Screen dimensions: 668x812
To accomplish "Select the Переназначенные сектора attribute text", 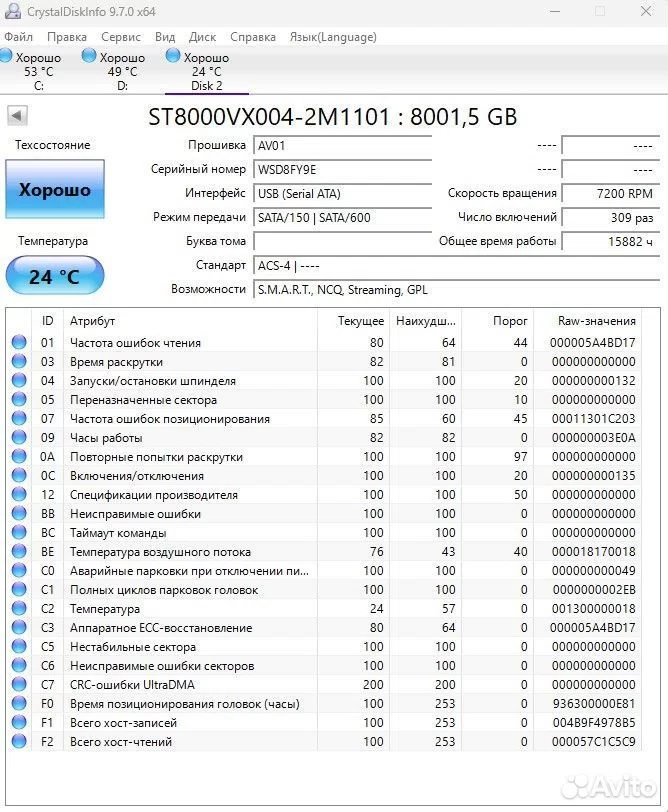I will click(x=143, y=400).
